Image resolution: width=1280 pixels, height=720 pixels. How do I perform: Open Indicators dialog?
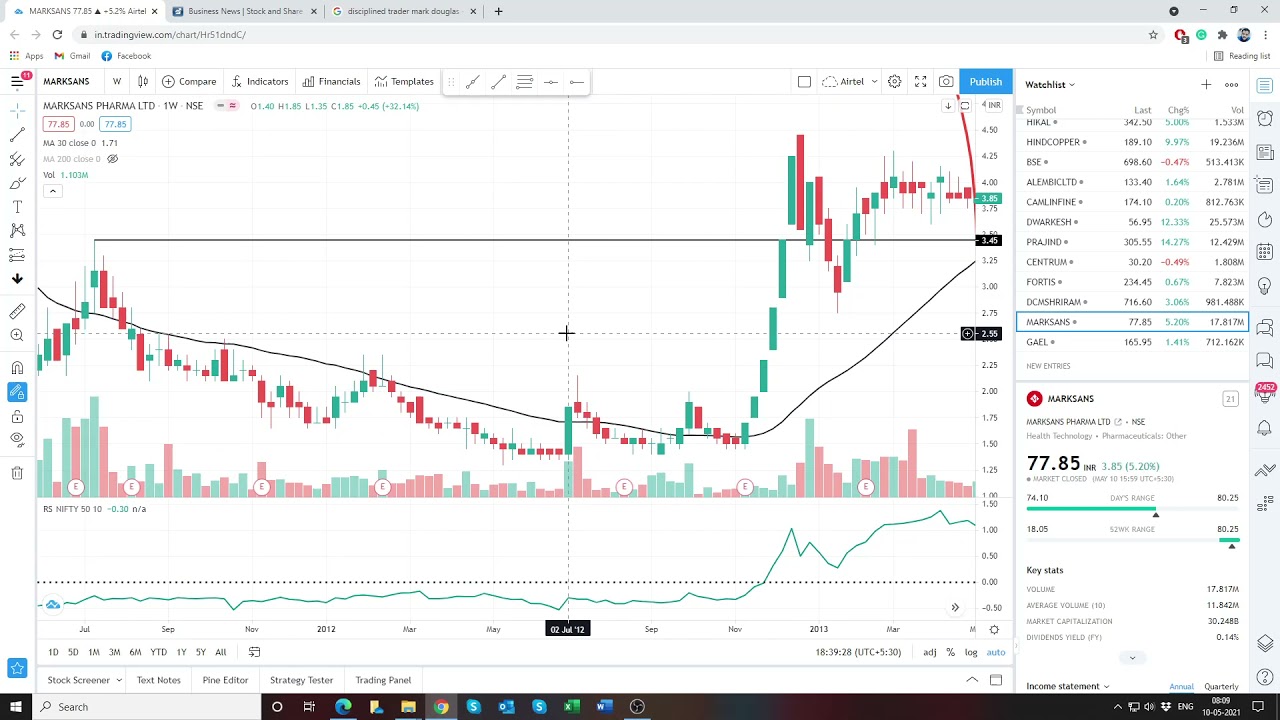pos(260,81)
